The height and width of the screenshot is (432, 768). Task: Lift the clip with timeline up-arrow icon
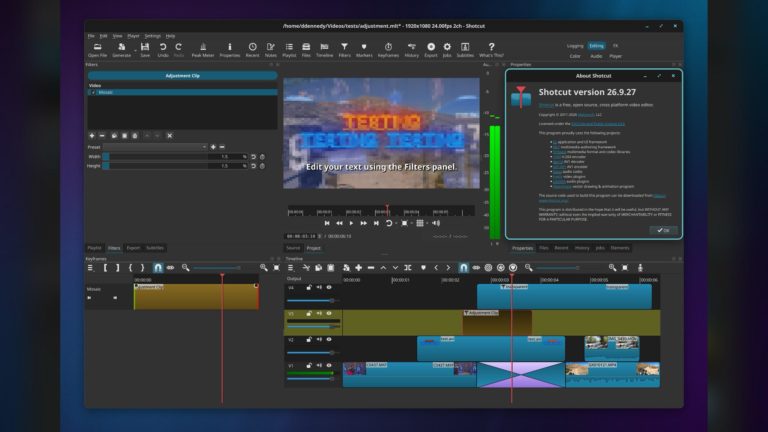point(383,267)
